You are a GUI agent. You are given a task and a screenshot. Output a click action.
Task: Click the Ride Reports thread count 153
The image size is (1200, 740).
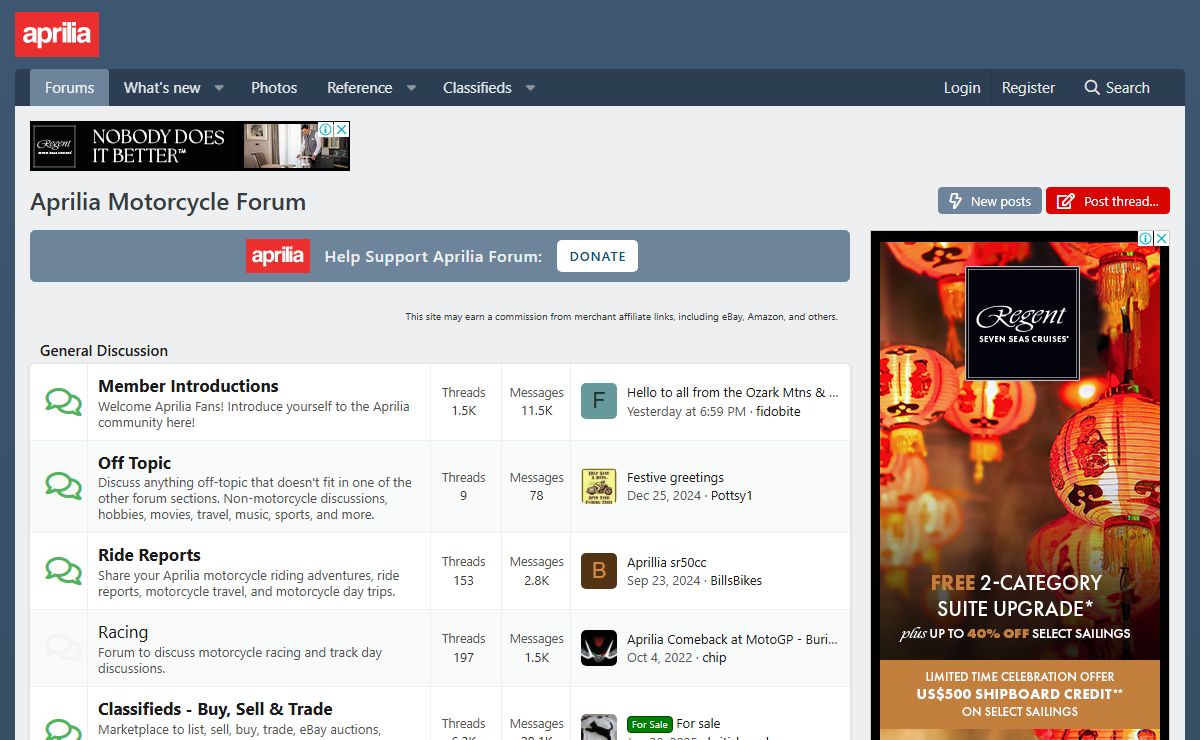pos(463,580)
